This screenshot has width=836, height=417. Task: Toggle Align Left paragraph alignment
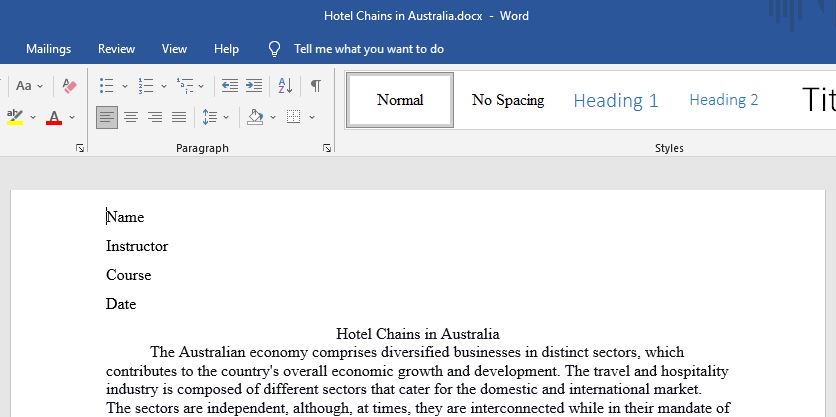(x=107, y=117)
